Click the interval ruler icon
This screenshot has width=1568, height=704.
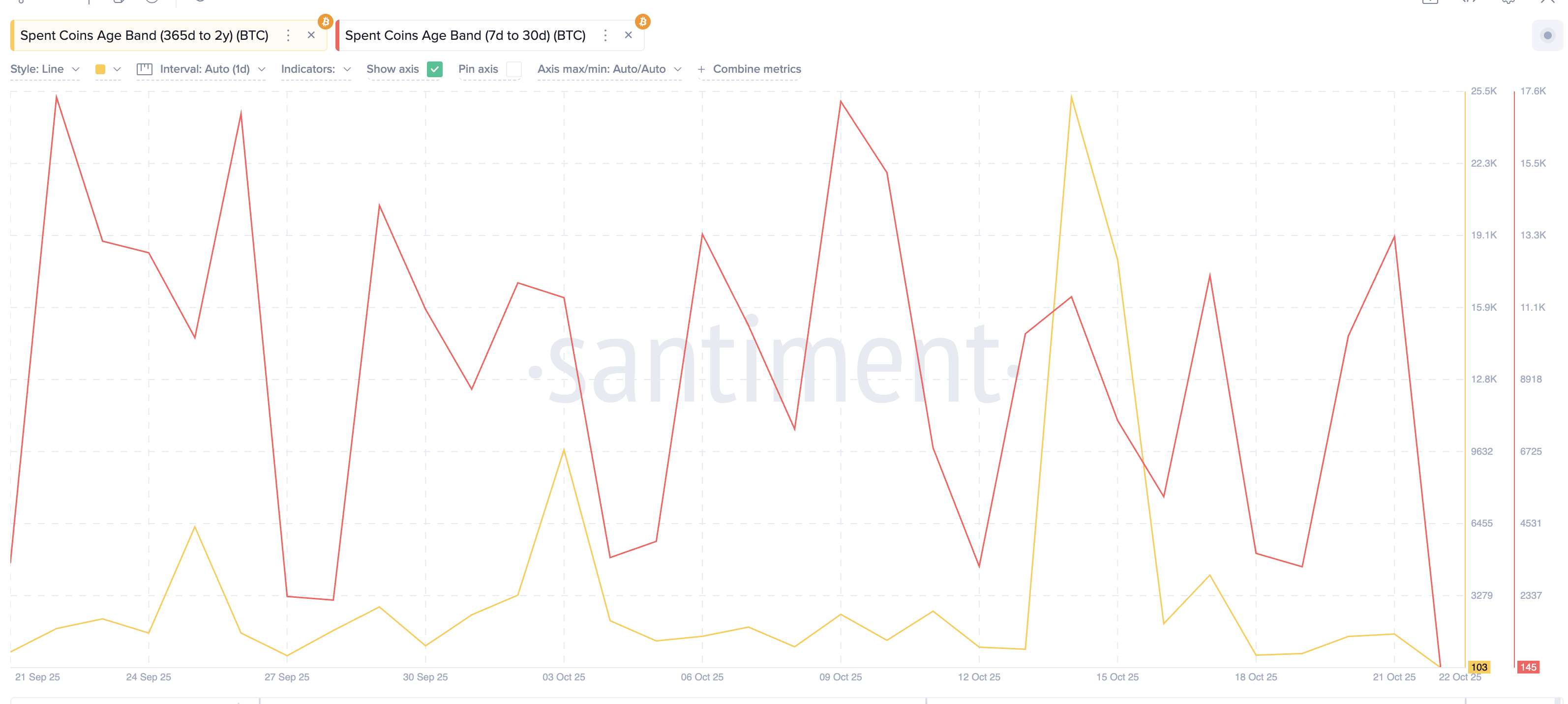[144, 69]
